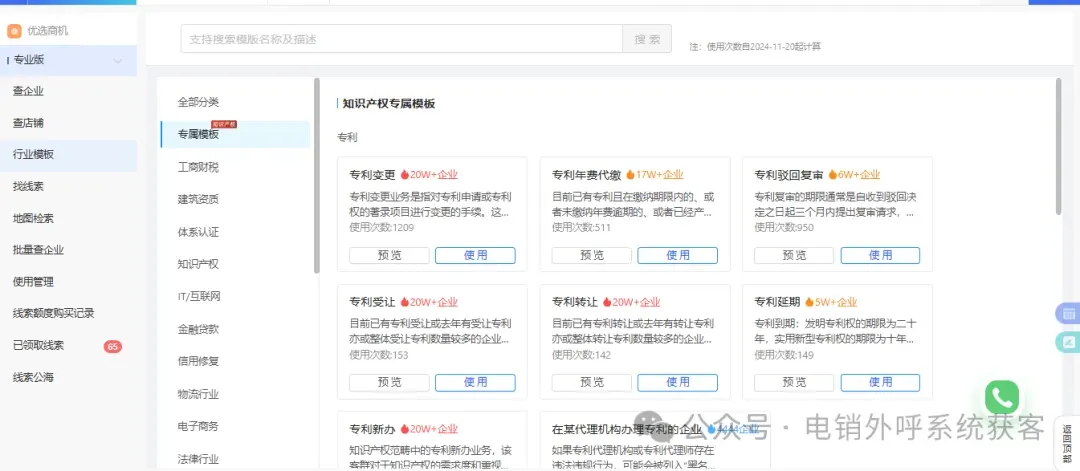1080x471 pixels.
Task: Preview the 专利受让 template
Action: tap(389, 383)
